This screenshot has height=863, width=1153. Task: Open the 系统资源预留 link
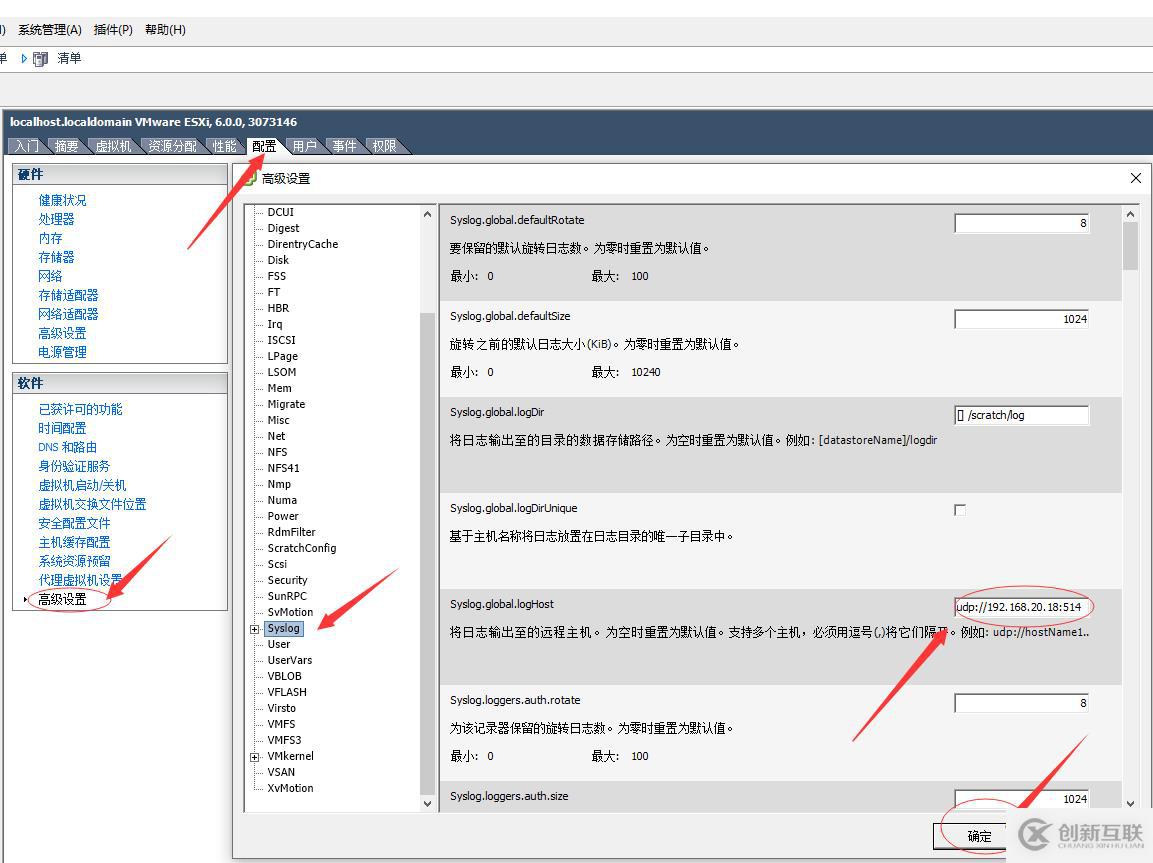coord(74,561)
